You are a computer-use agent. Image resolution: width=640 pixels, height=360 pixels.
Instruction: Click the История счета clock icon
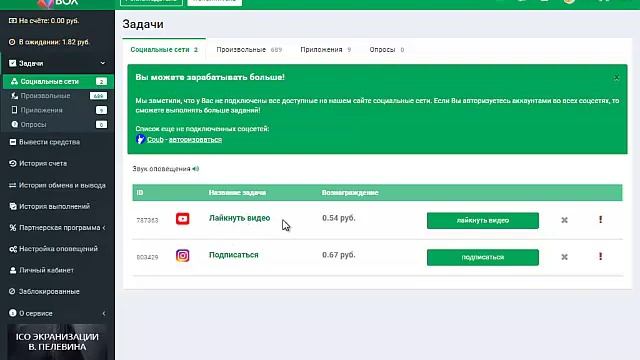tap(13, 163)
